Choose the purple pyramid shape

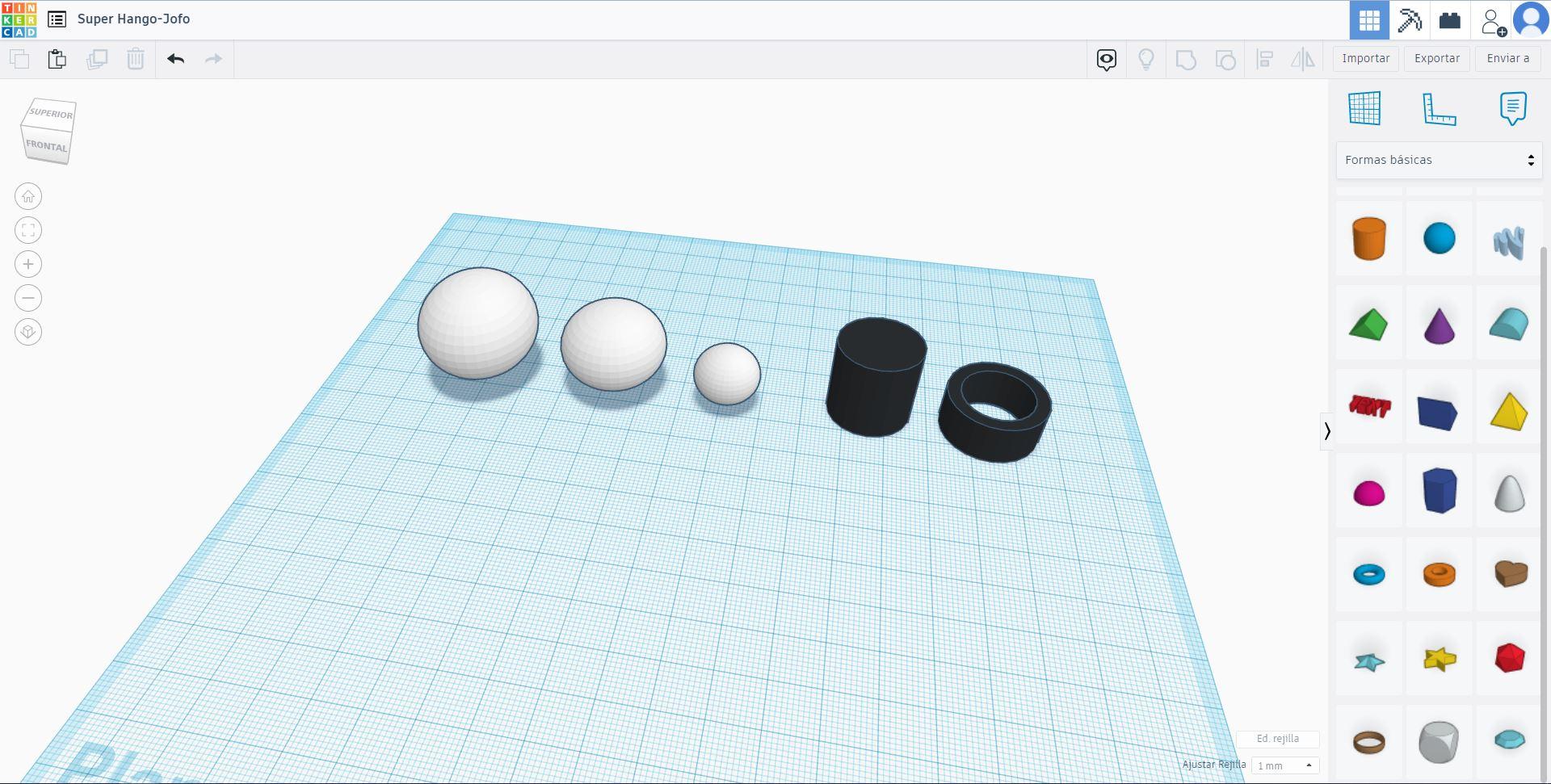1440,324
